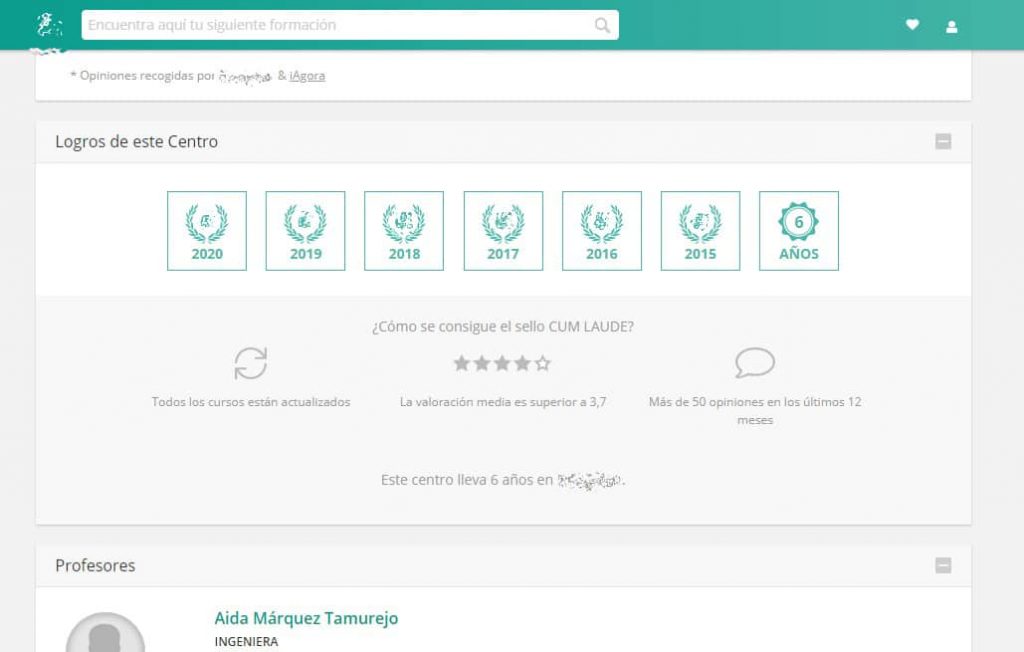Viewport: 1024px width, 652px height.
Task: Select the Cum Laude 2016 seal
Action: click(x=602, y=230)
